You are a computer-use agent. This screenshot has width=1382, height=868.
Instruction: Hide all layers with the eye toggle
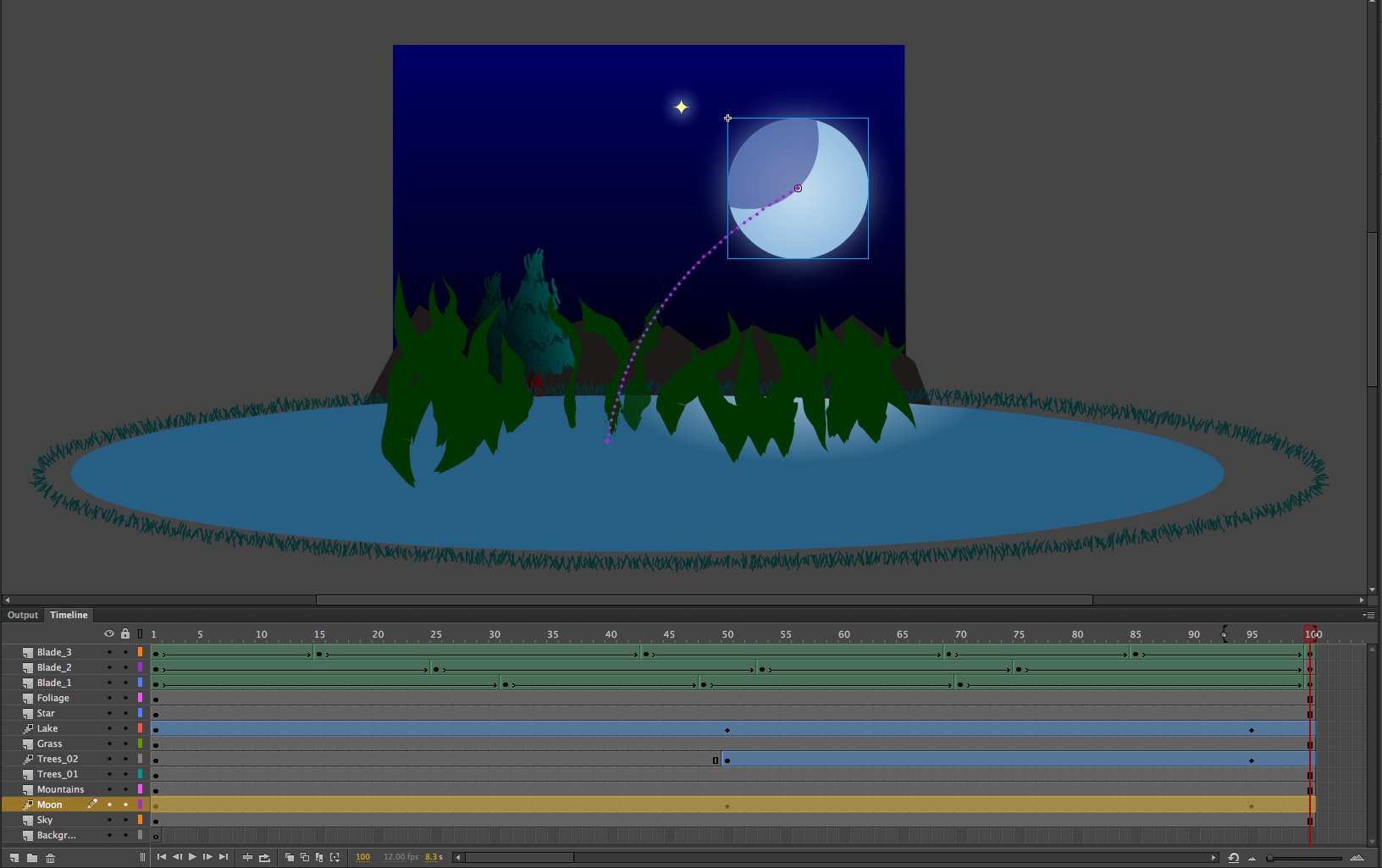point(108,633)
